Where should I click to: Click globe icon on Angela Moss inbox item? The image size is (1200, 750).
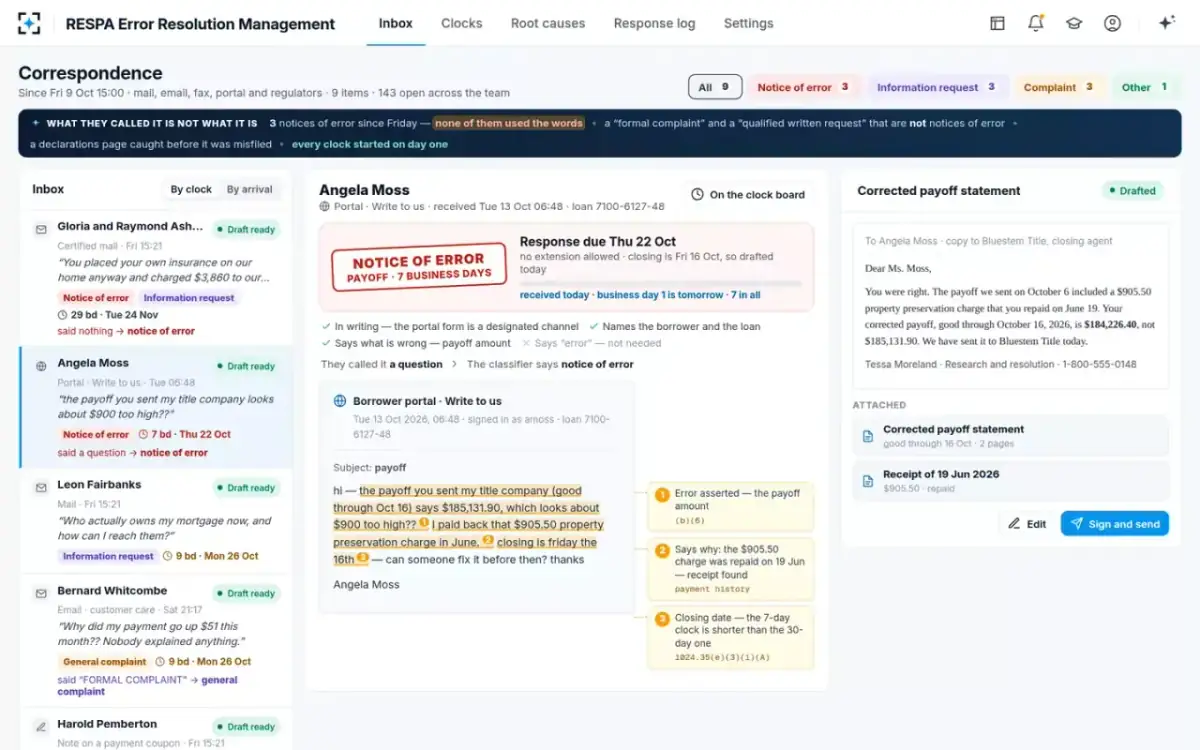tap(41, 366)
